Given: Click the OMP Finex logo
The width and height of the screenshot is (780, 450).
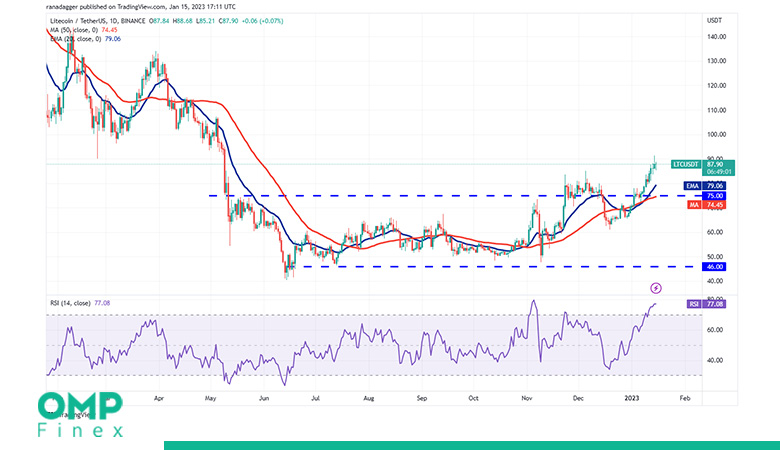Looking at the screenshot, I should click(x=81, y=415).
